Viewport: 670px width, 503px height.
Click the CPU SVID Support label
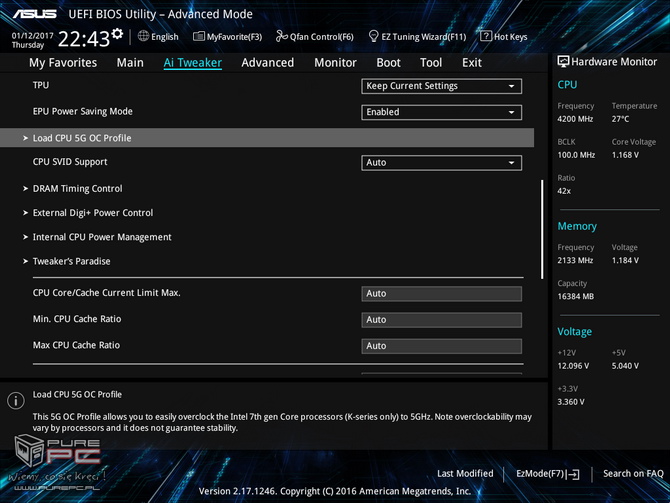(x=70, y=162)
